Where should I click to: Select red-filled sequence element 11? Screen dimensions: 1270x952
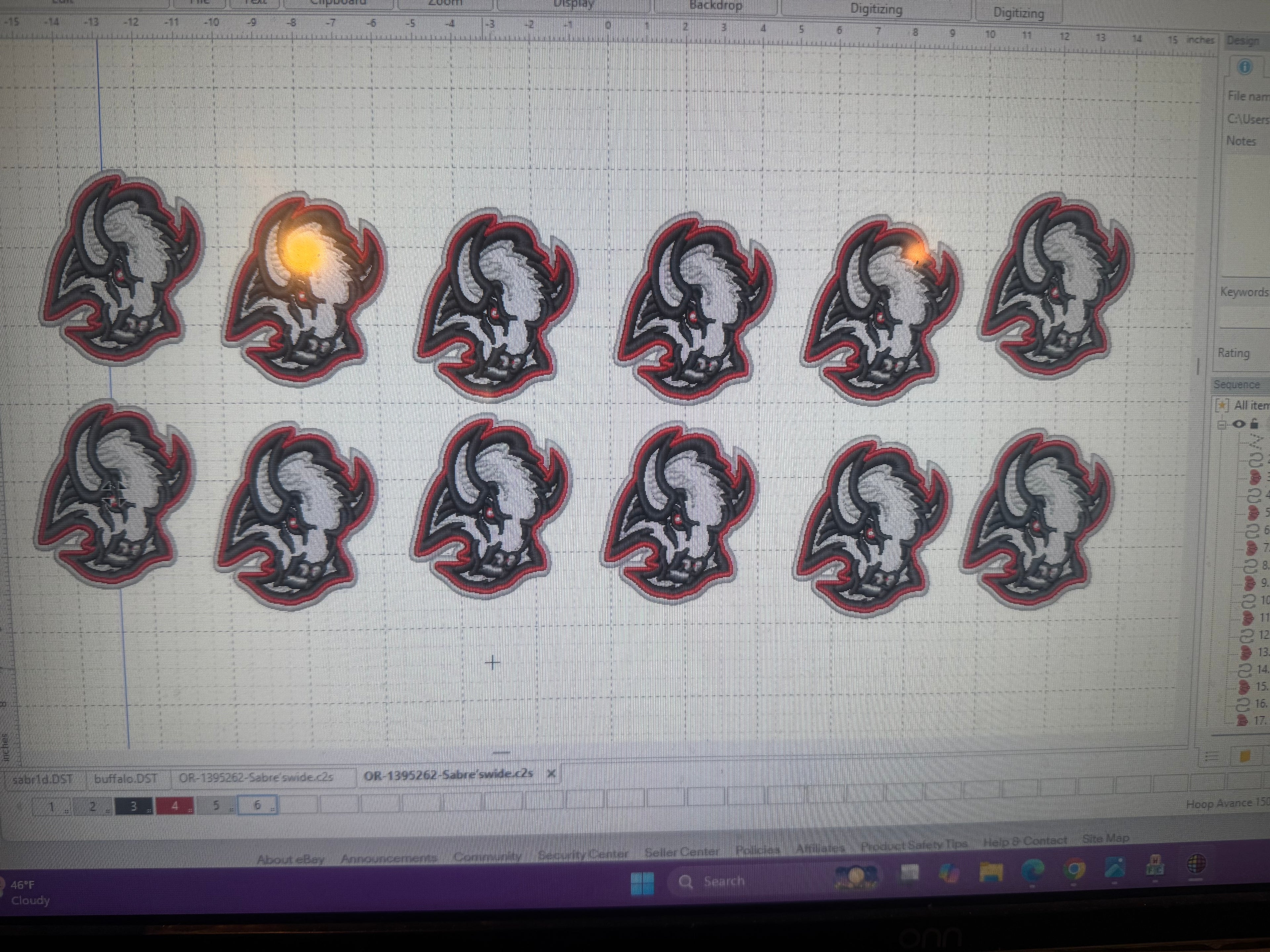pyautogui.click(x=1248, y=618)
